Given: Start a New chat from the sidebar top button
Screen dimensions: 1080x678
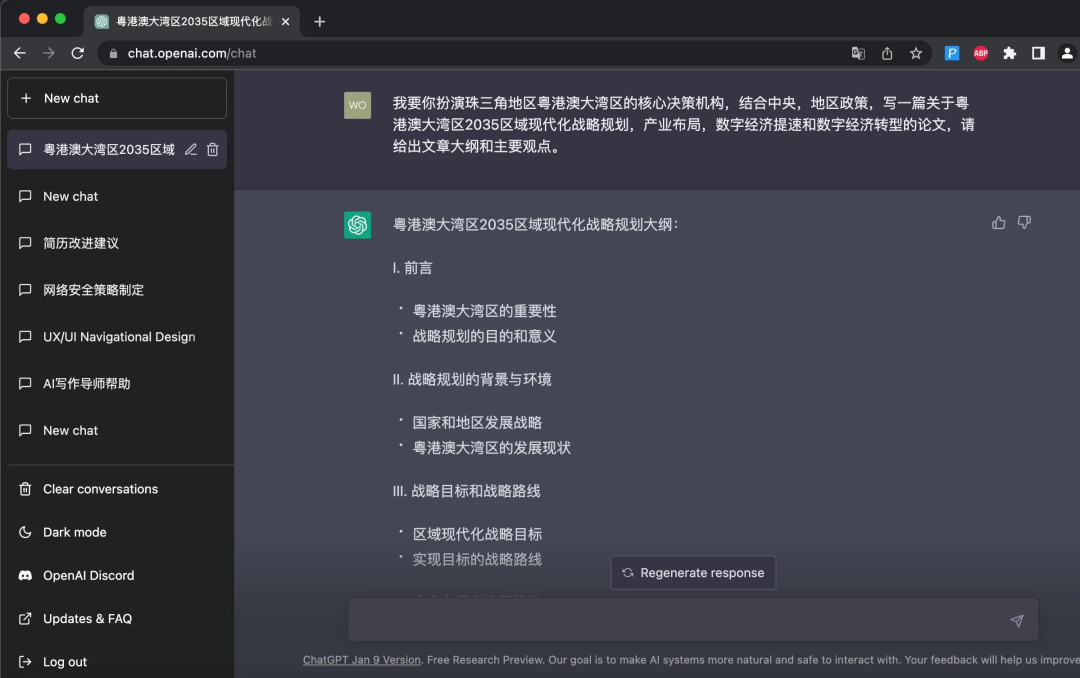Looking at the screenshot, I should pos(116,98).
